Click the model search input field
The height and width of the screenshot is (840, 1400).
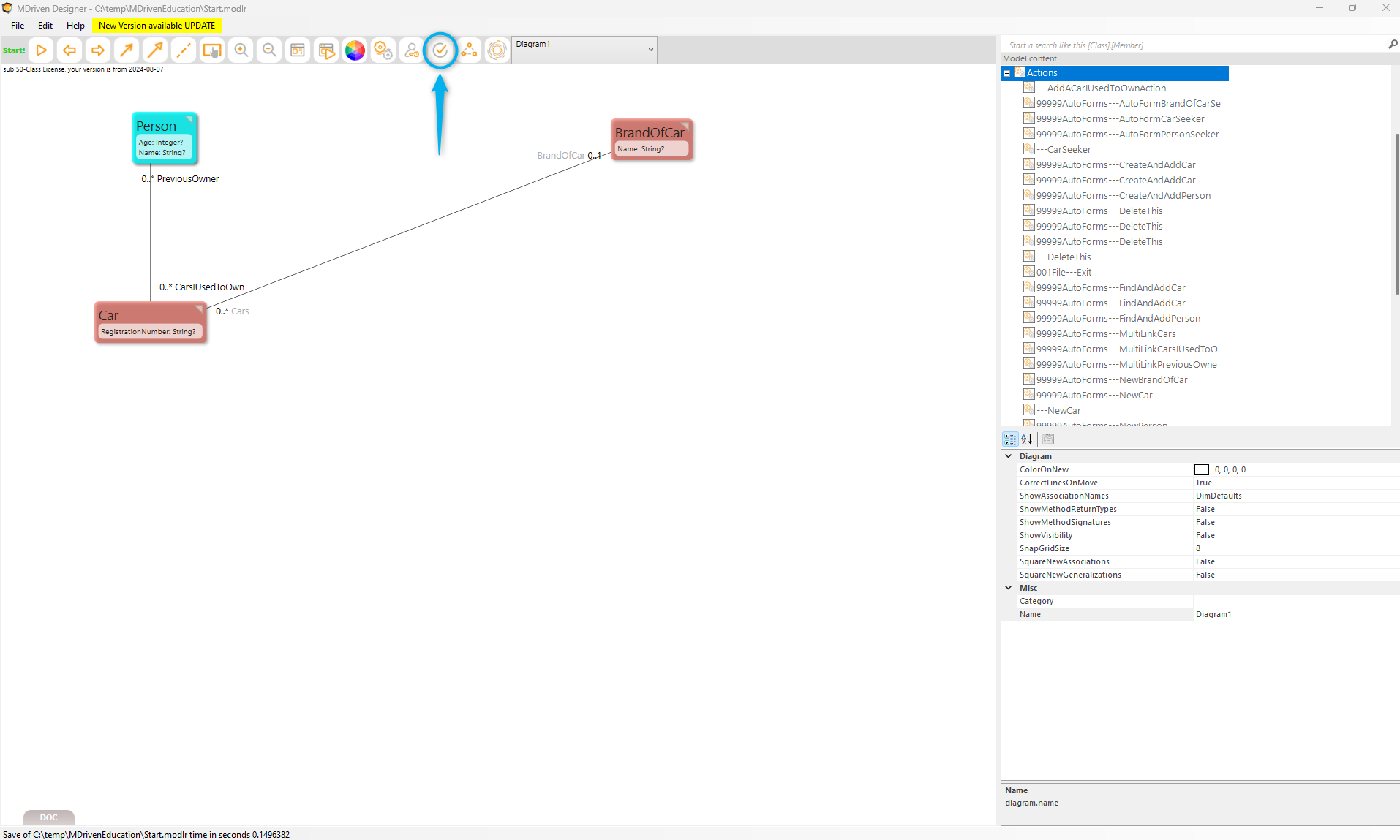click(x=1192, y=45)
